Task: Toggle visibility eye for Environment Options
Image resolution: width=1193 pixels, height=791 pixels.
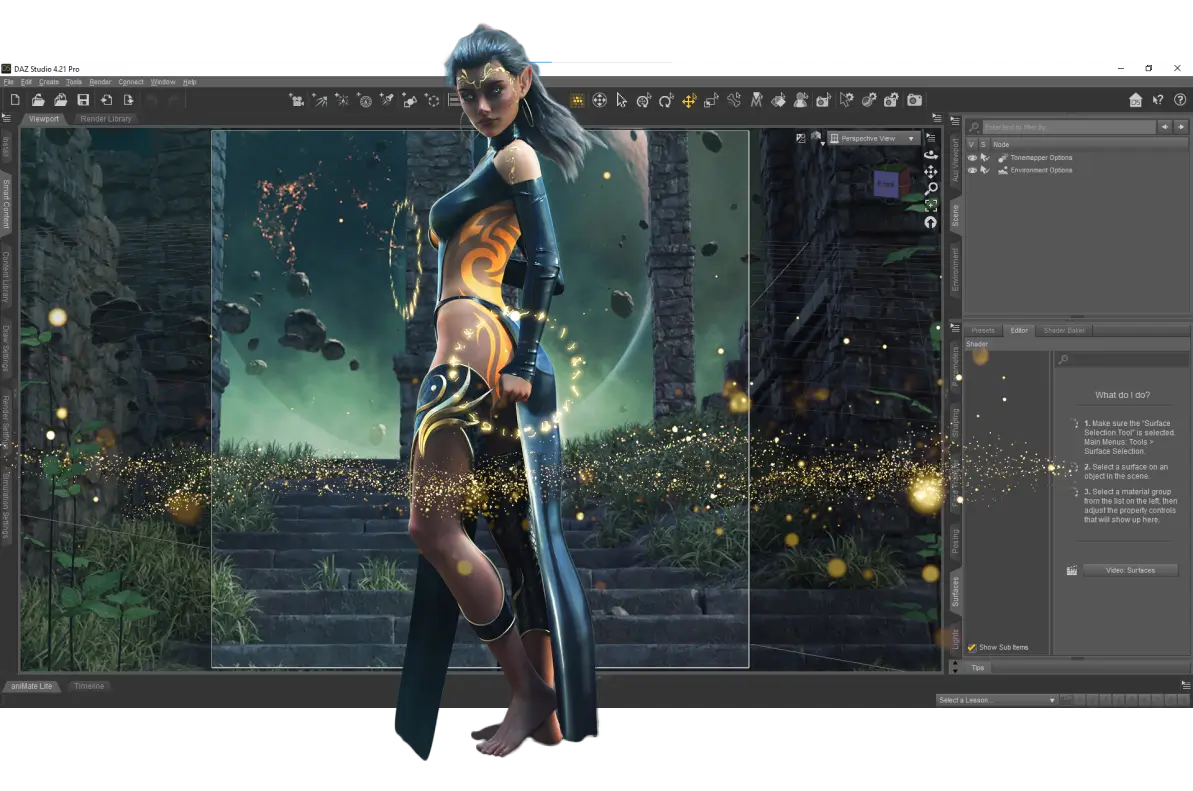Action: (x=972, y=170)
